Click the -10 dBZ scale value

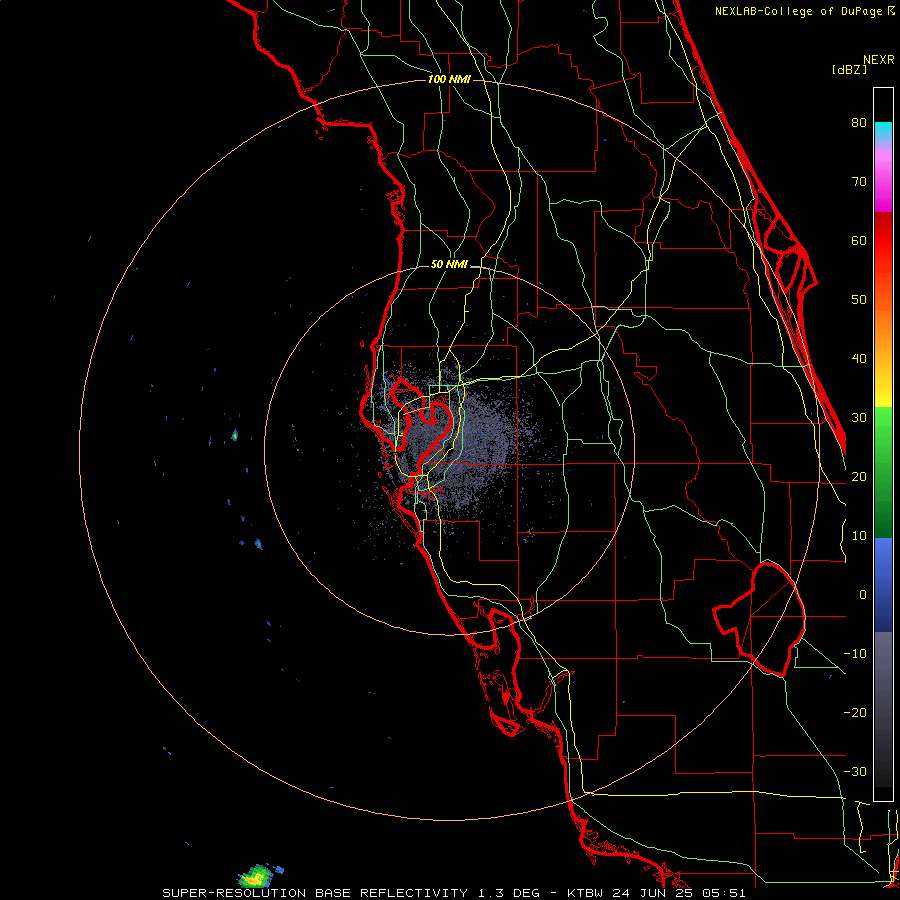click(x=855, y=654)
